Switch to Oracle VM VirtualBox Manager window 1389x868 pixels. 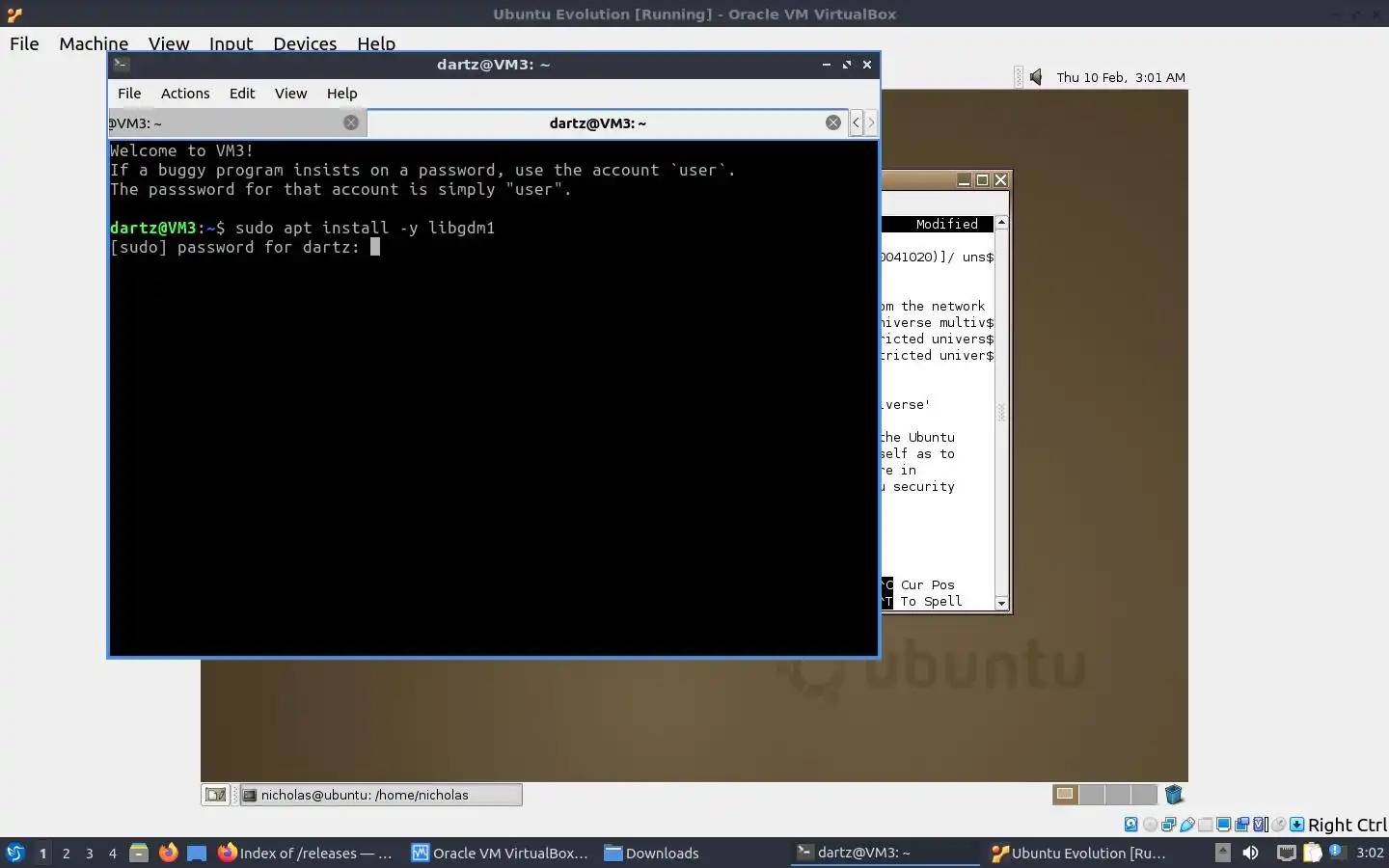click(500, 853)
